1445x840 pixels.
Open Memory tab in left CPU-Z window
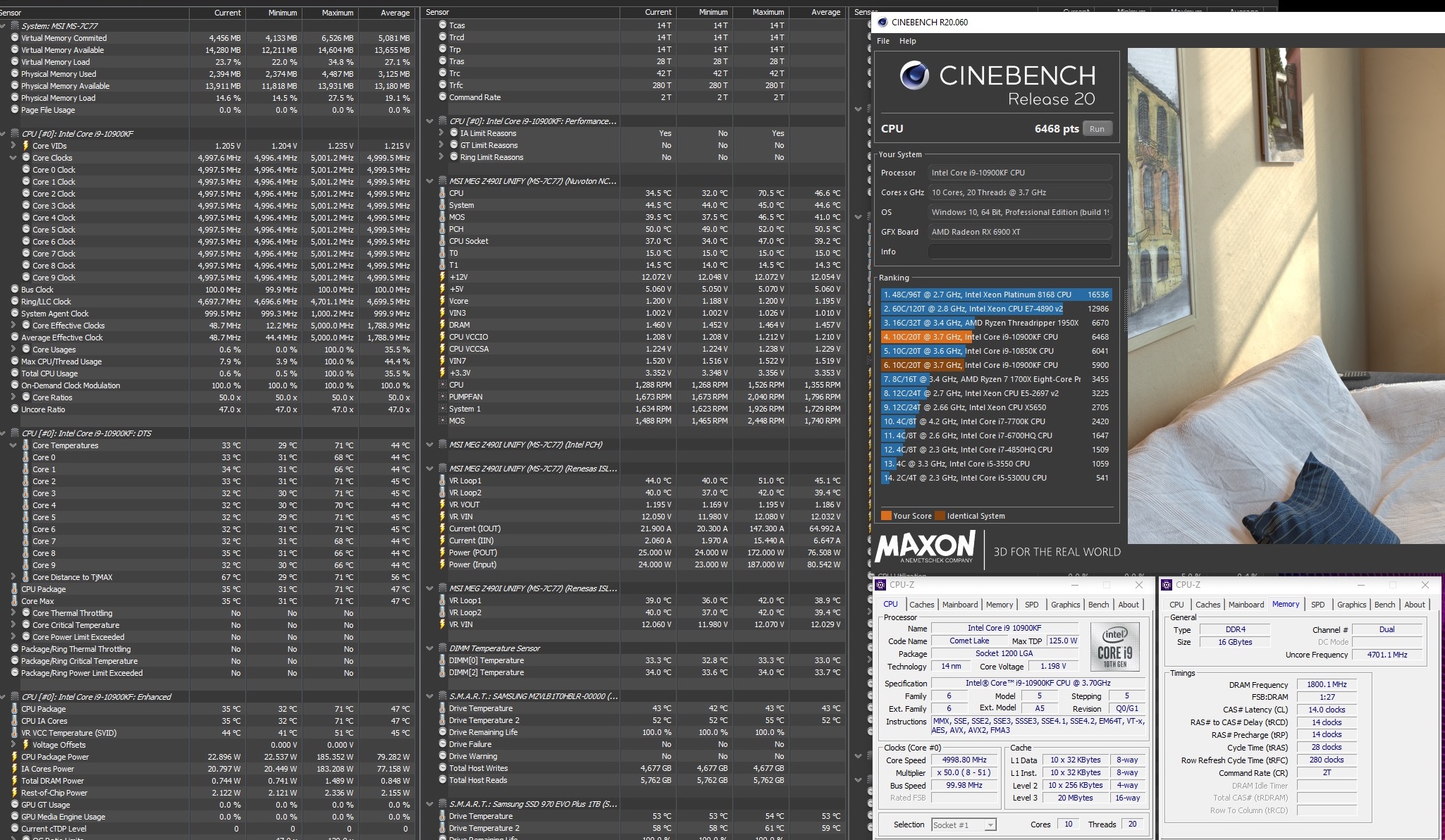(1000, 605)
